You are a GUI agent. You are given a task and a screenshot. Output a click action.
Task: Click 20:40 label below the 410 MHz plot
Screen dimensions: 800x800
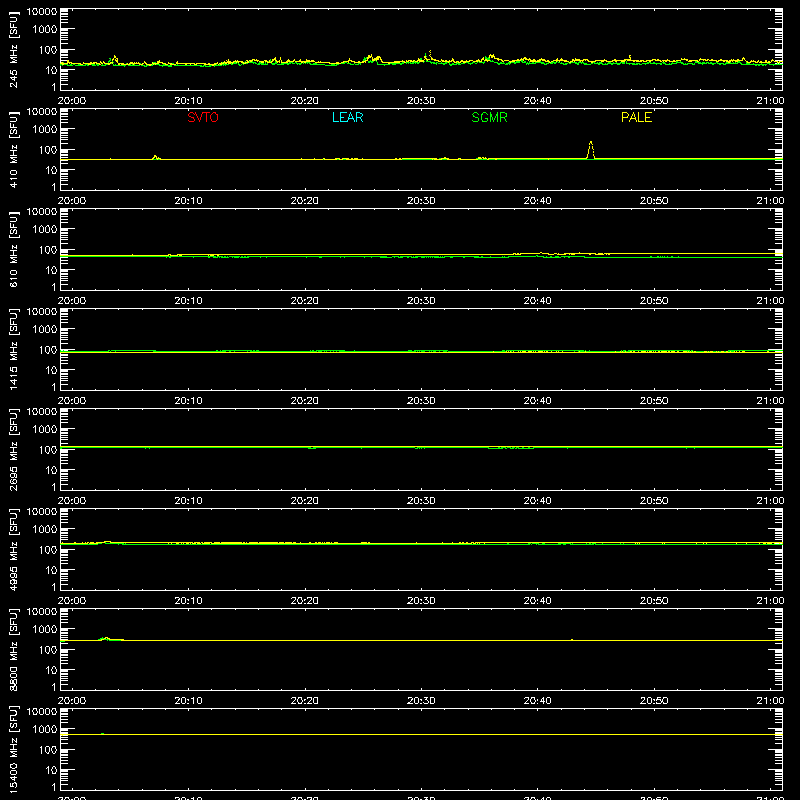(537, 201)
